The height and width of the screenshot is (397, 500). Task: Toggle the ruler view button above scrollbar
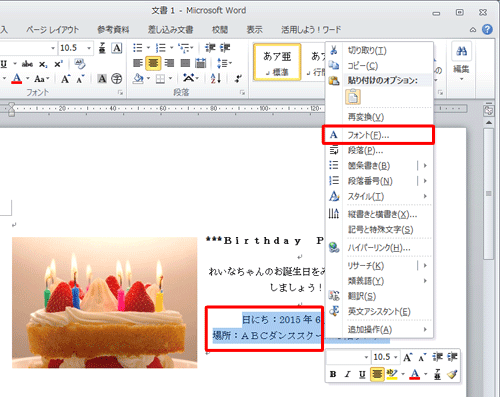point(488,110)
